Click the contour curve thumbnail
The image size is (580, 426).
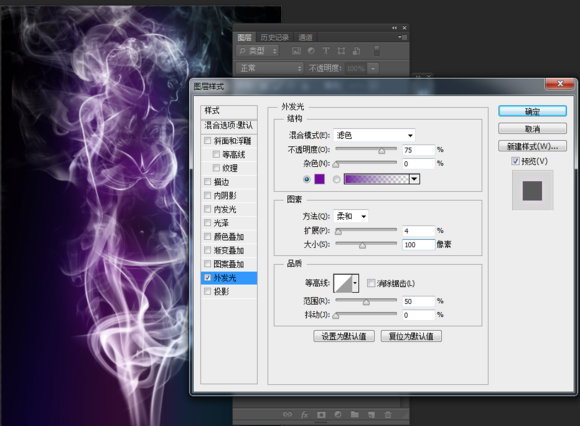(x=343, y=283)
